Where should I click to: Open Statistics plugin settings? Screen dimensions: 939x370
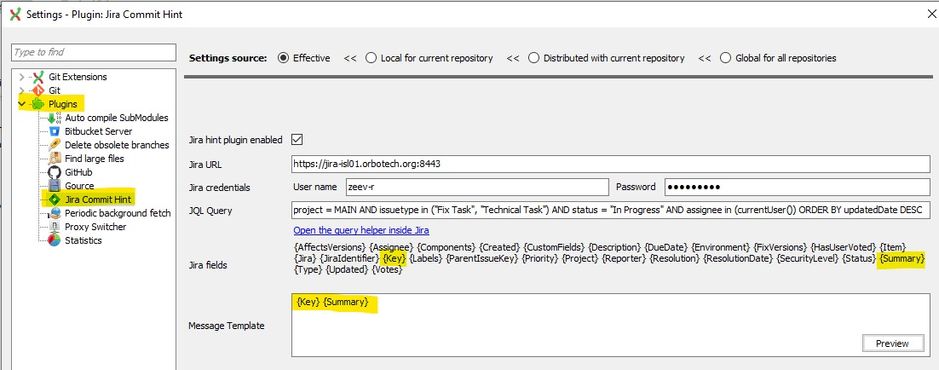83,241
